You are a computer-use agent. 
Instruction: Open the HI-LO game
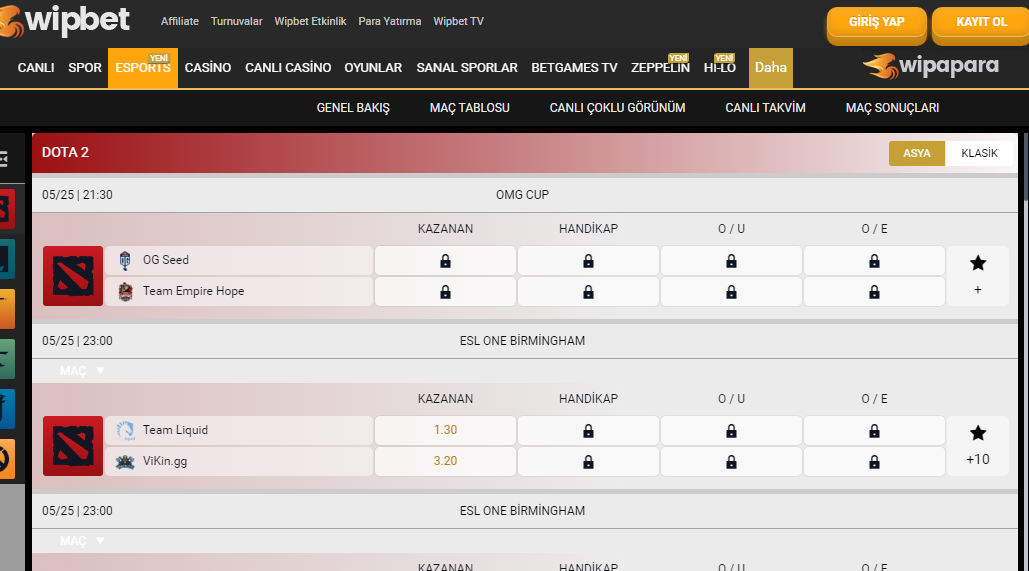coord(720,68)
